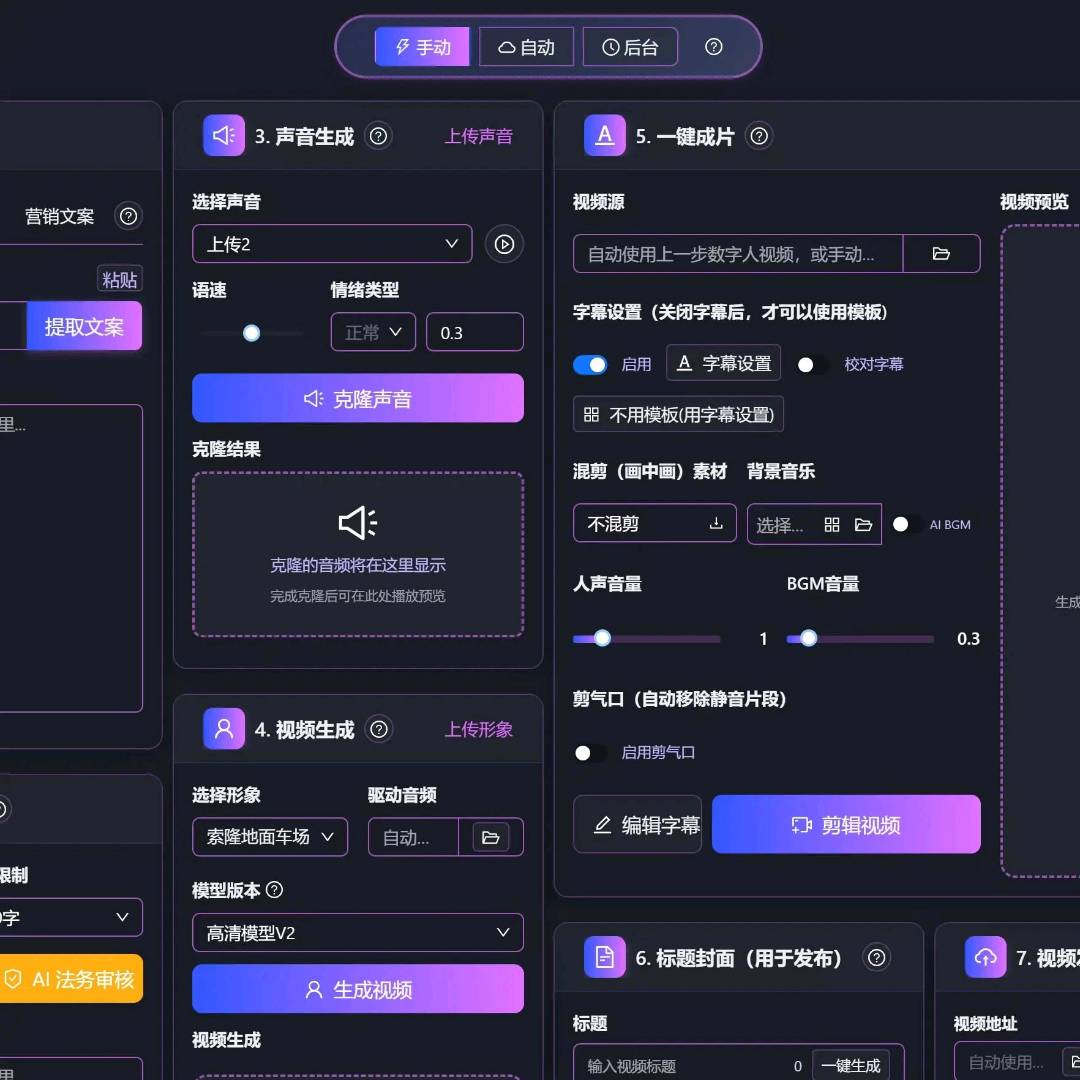Turn on the 校对字幕 switch
This screenshot has height=1080, width=1080.
tap(811, 365)
